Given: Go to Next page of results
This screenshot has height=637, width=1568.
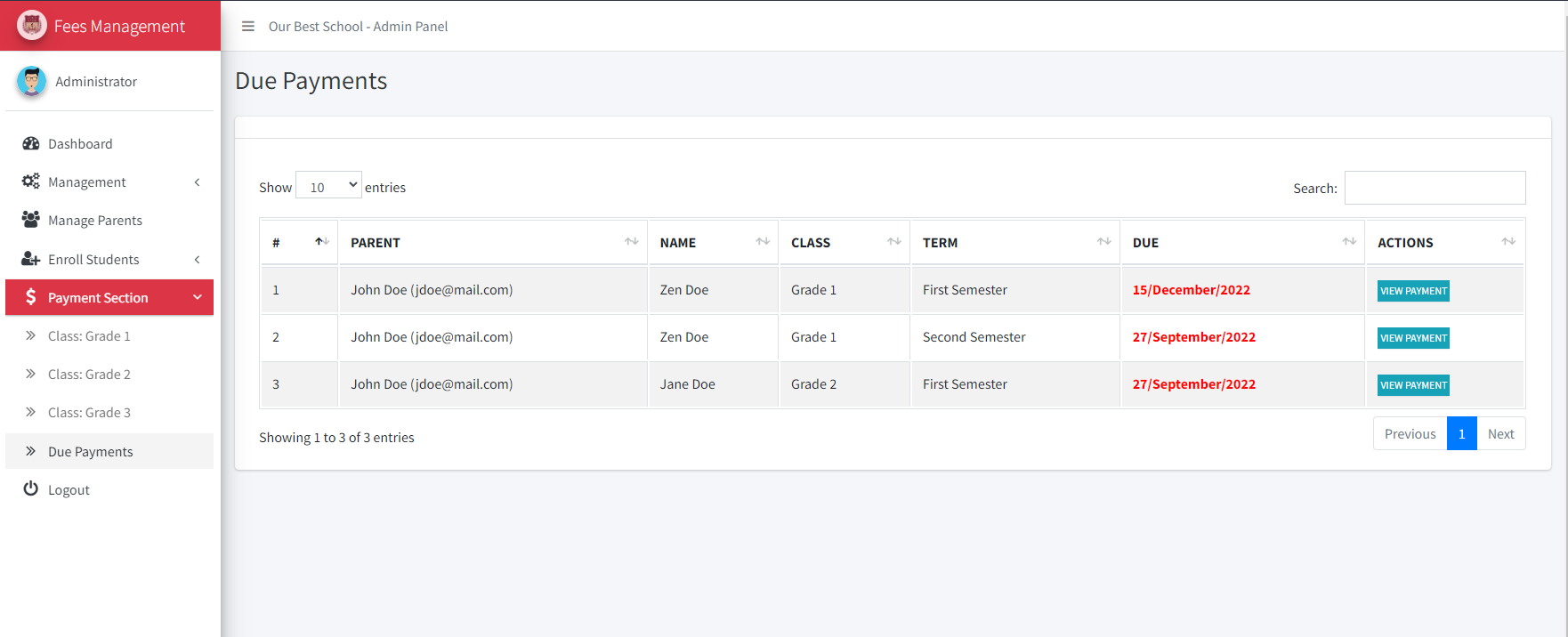Looking at the screenshot, I should [1500, 433].
